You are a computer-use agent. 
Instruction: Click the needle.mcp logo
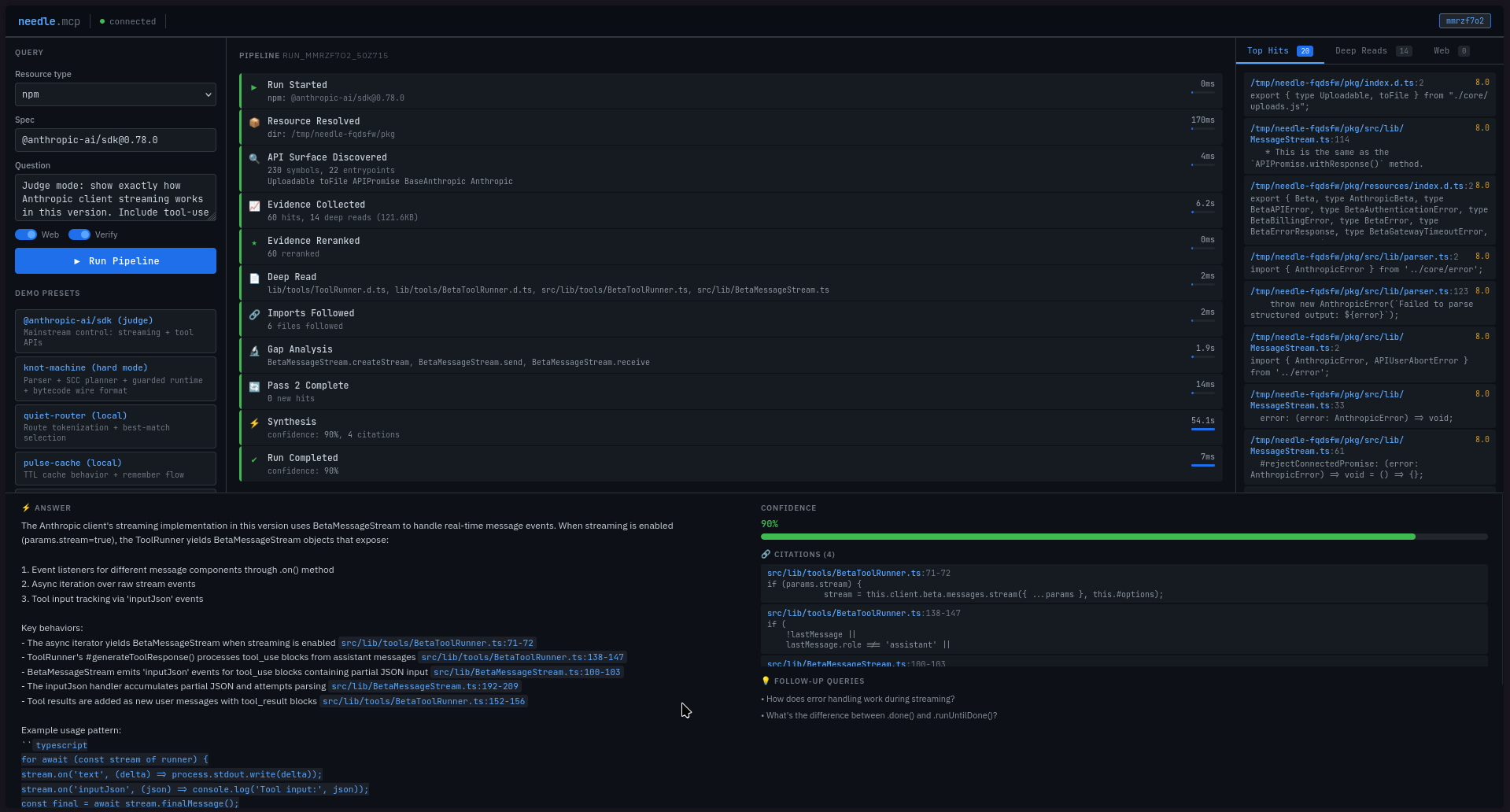tap(49, 21)
